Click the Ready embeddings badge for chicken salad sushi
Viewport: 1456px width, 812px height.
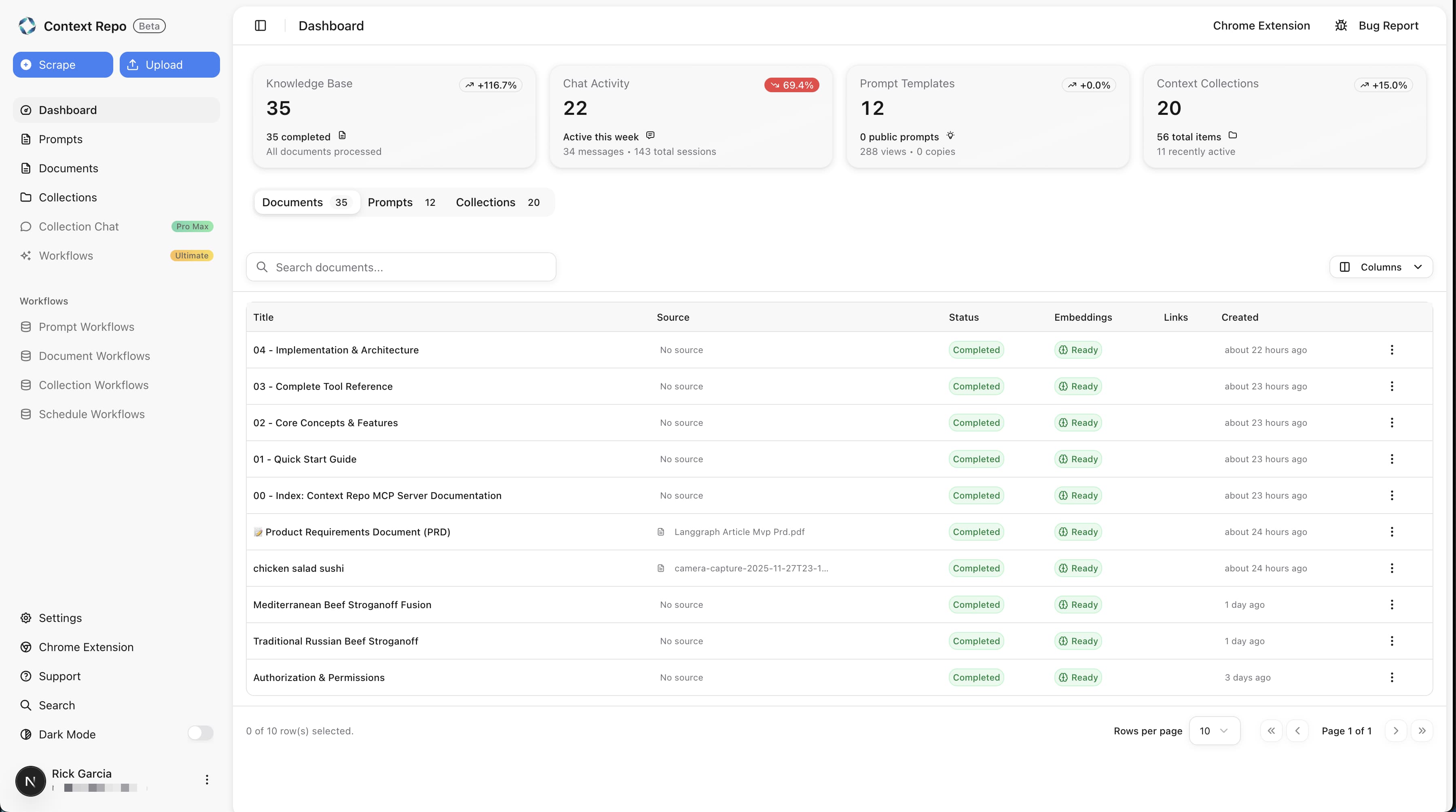1077,568
